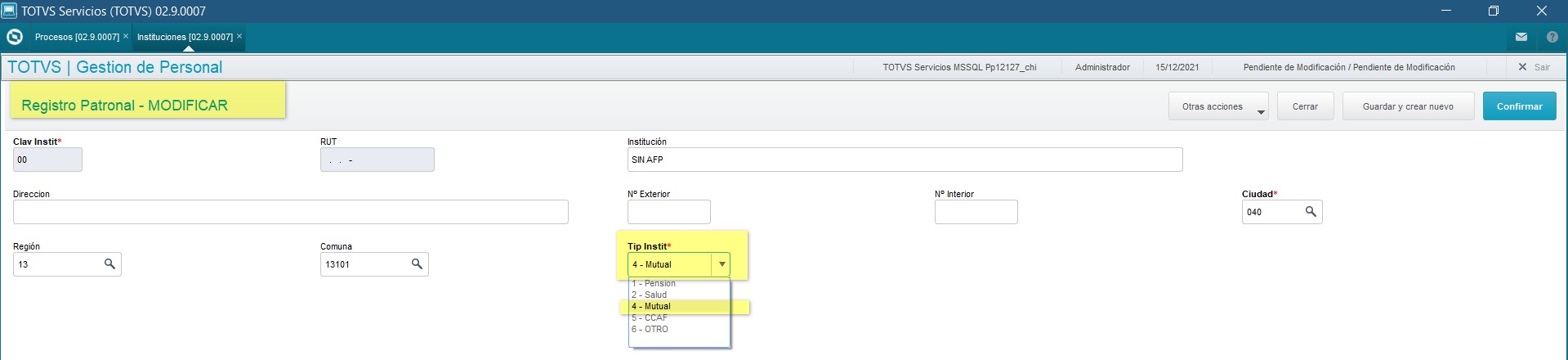
Task: Click the Direccion input field
Action: click(290, 212)
